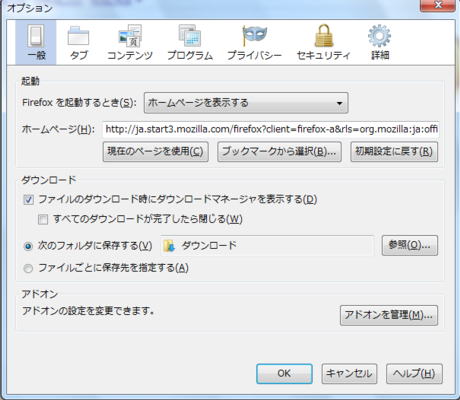Select 次のフォルダに保存する radio button
The height and width of the screenshot is (400, 460).
[28, 246]
